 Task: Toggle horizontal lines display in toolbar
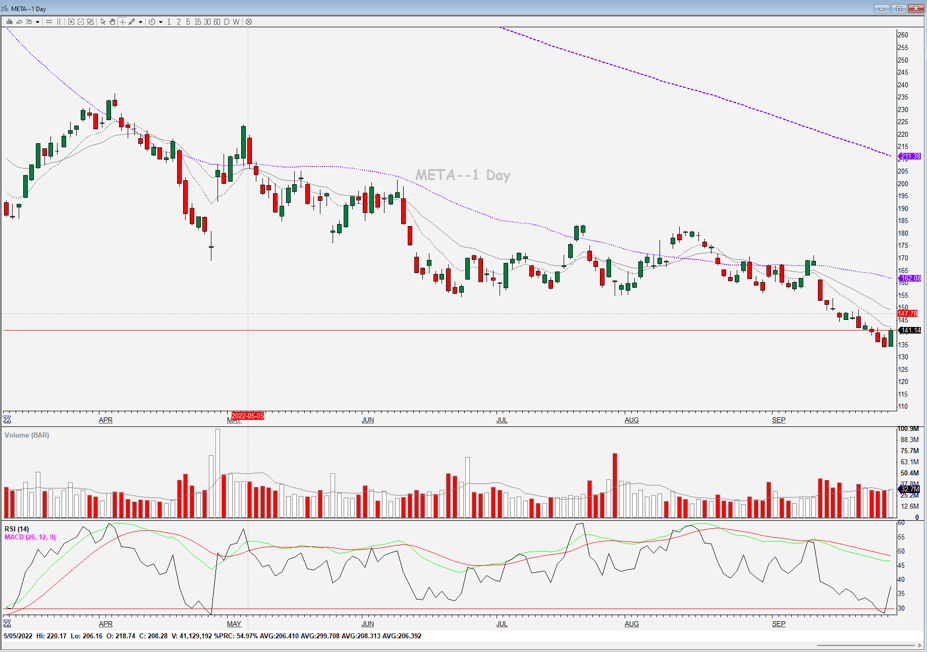(49, 22)
